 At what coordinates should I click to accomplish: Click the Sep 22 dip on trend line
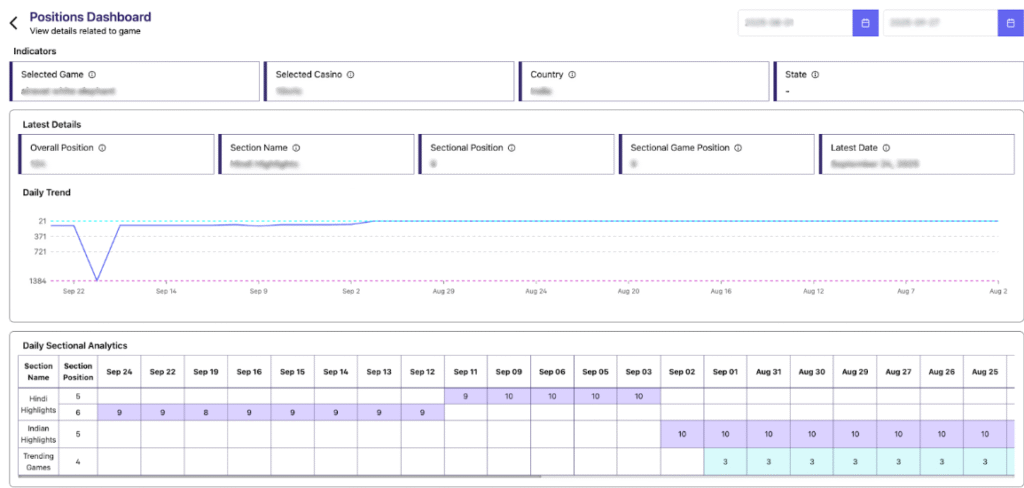click(97, 280)
